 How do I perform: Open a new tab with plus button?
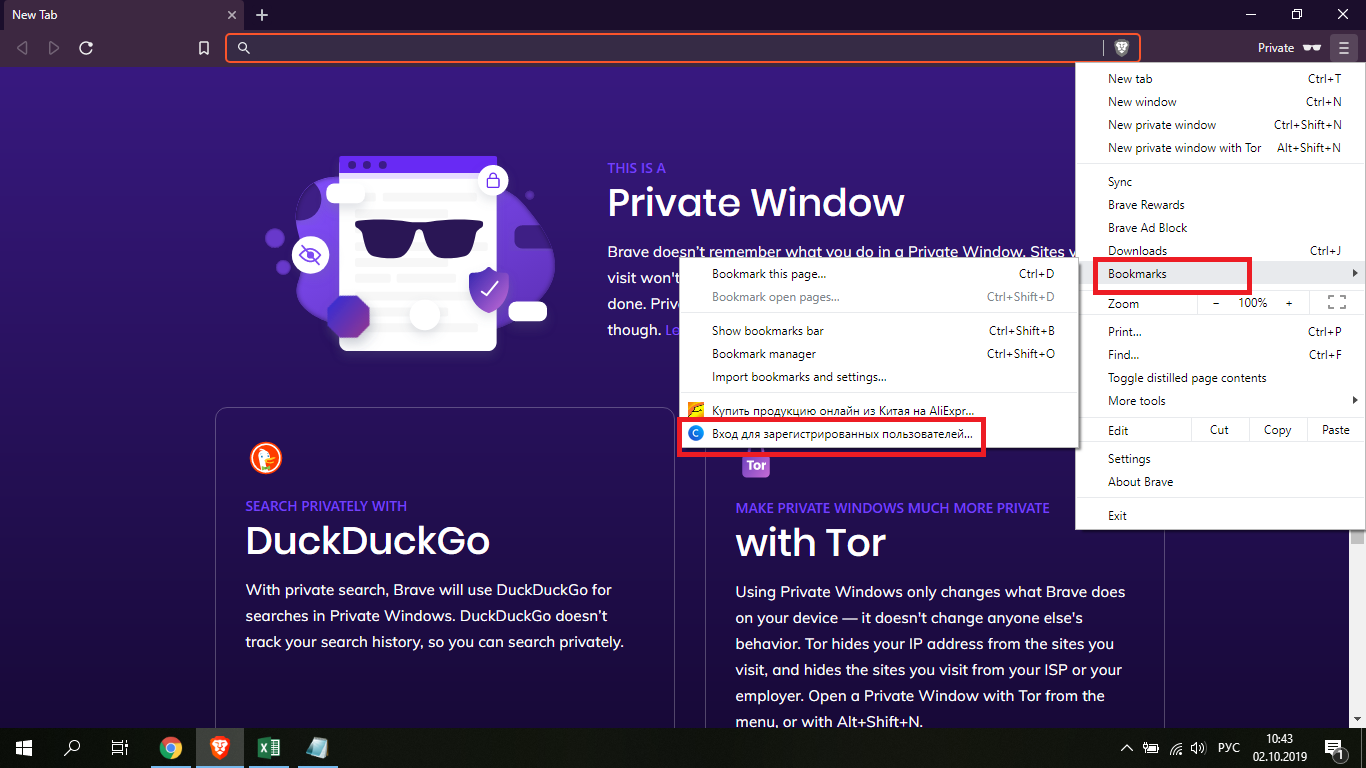pyautogui.click(x=262, y=15)
